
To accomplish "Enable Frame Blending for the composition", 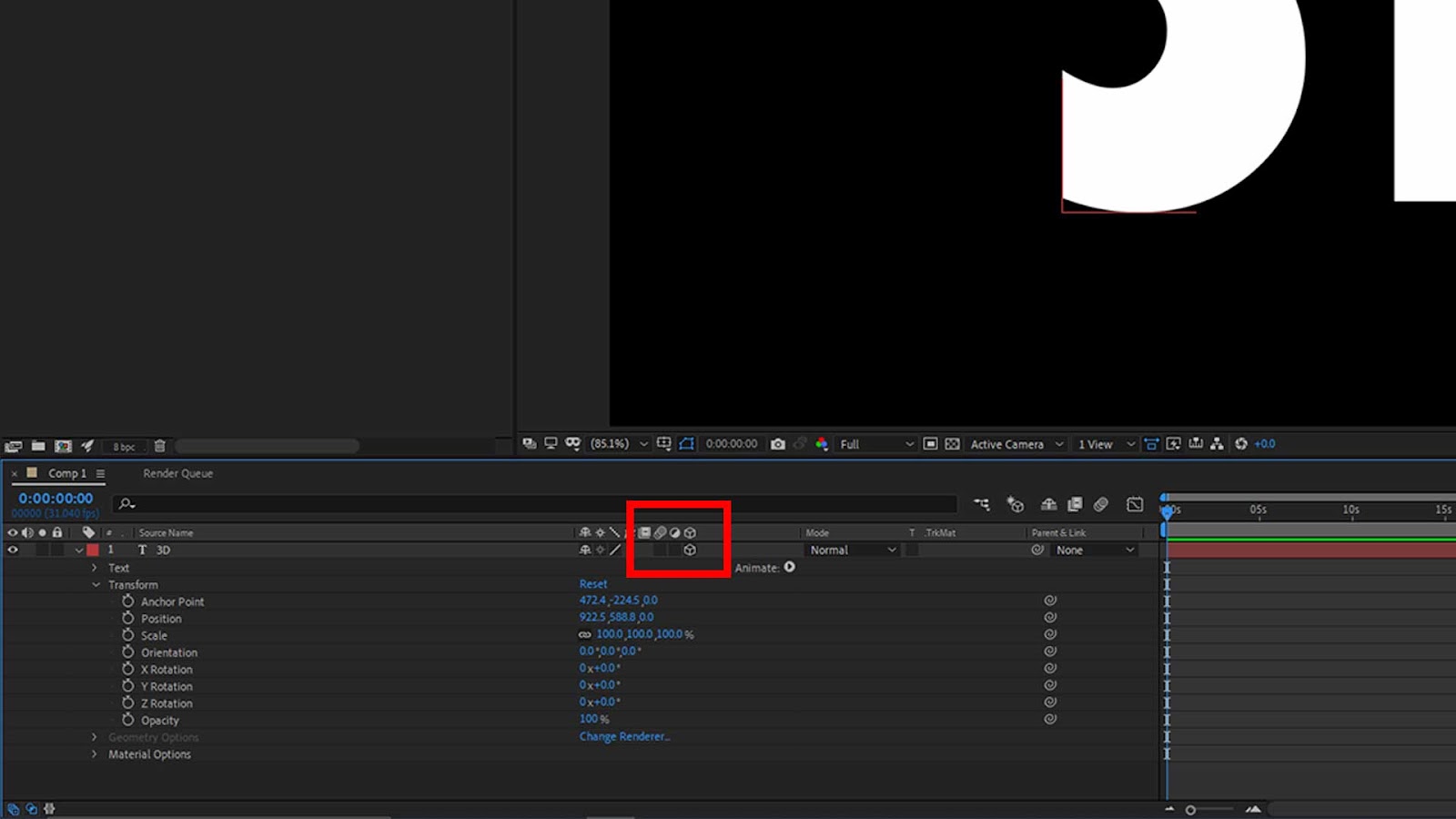I will coord(1075,504).
